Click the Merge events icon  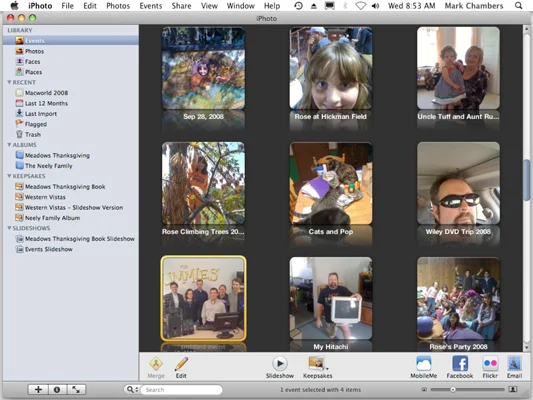tap(156, 364)
